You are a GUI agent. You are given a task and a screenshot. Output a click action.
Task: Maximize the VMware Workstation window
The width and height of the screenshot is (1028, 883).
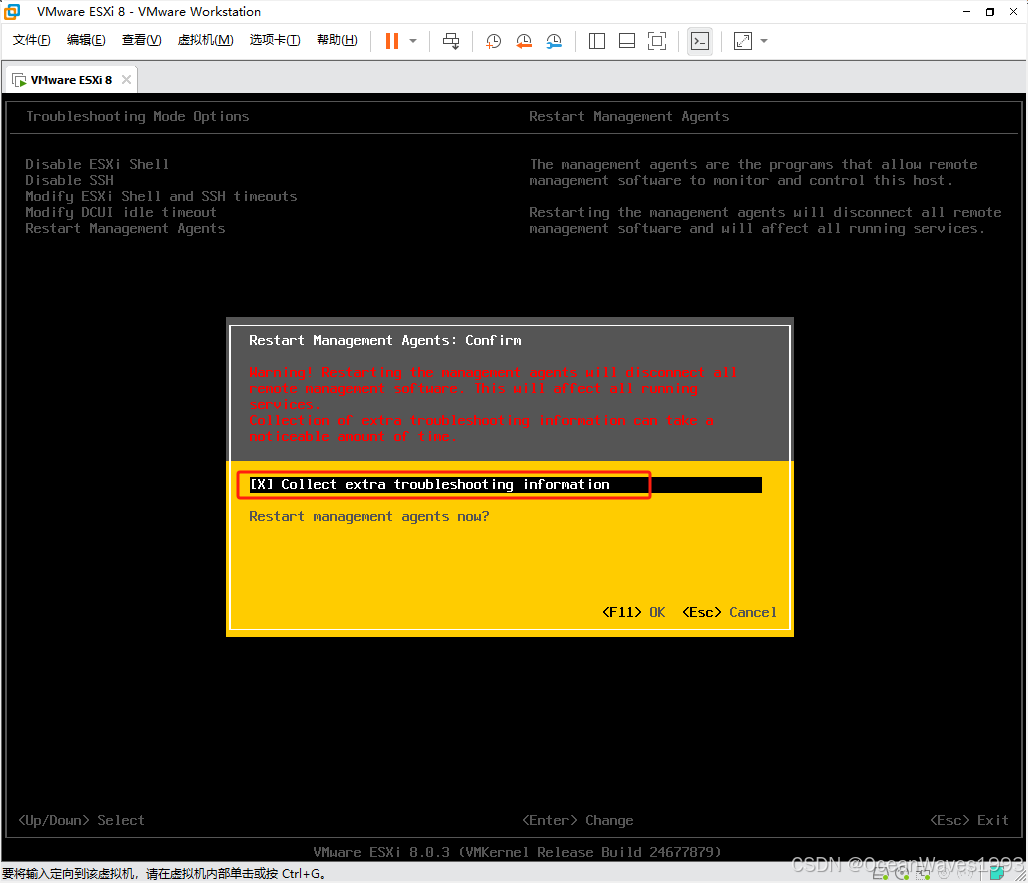coord(990,11)
